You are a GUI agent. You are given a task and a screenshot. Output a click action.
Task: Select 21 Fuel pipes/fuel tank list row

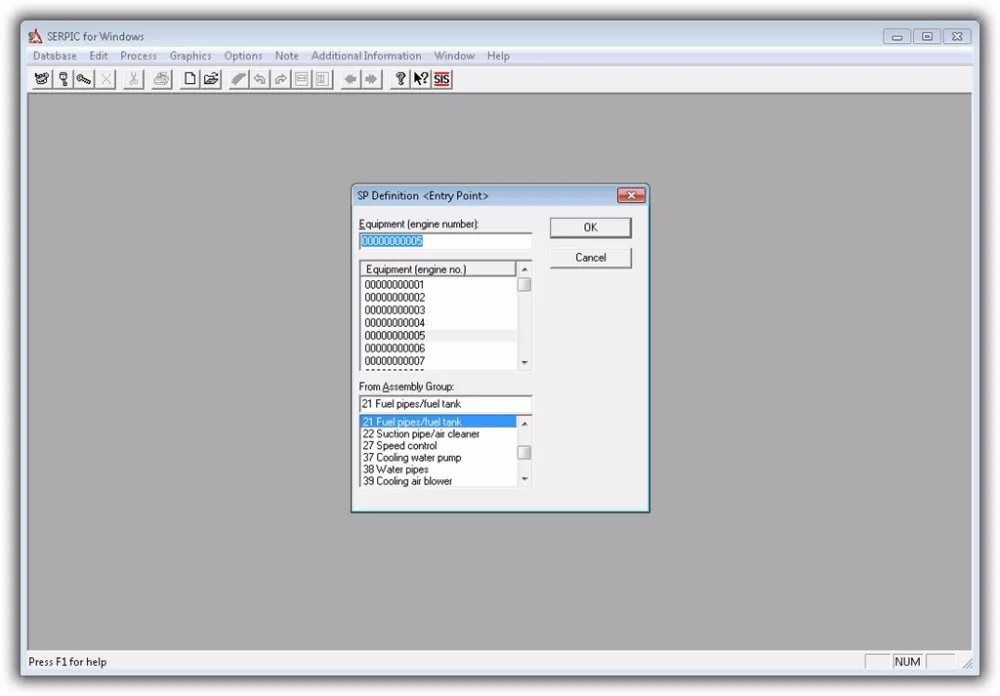pos(438,422)
